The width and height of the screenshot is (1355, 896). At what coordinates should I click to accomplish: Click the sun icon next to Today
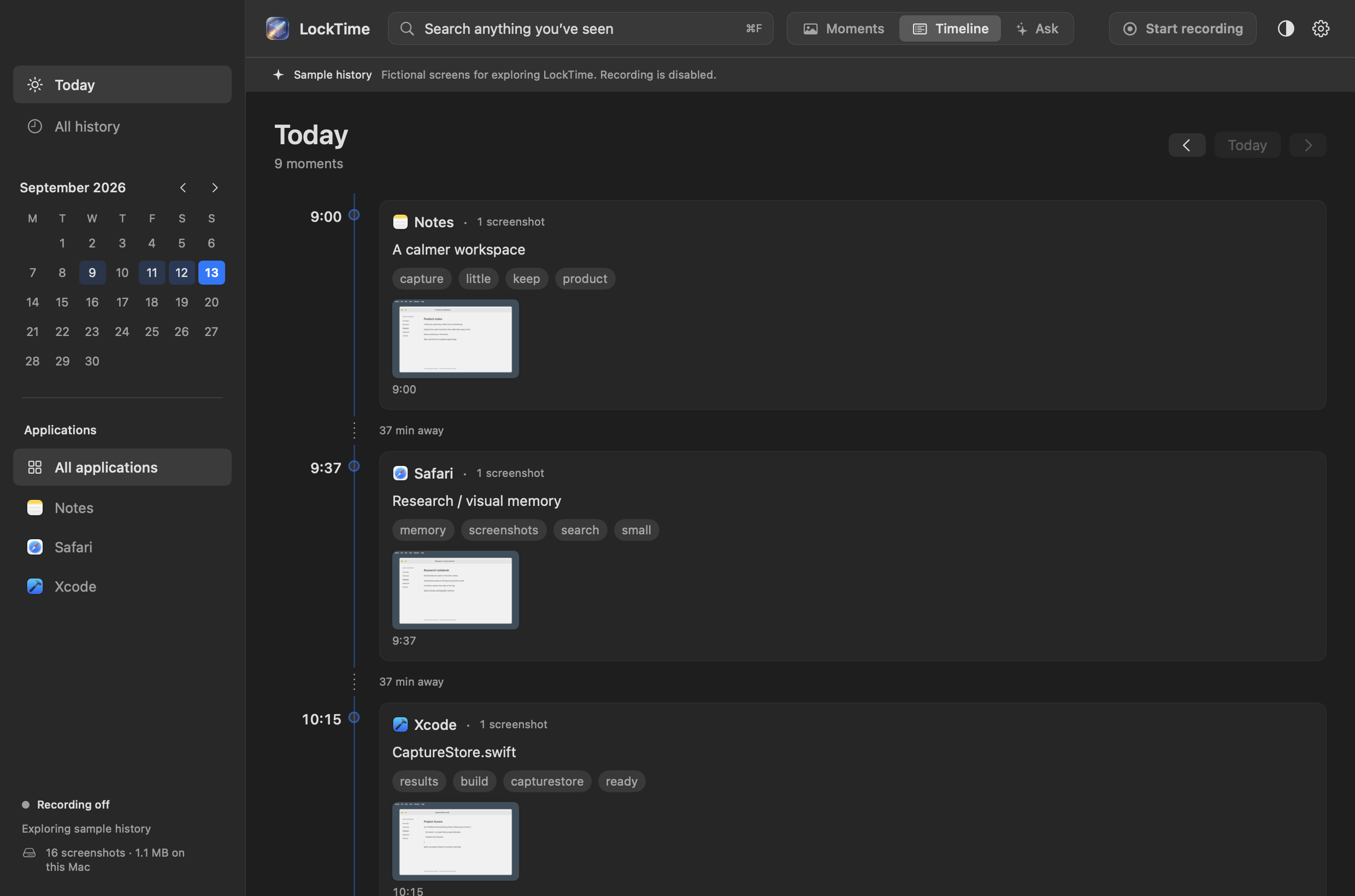pos(35,85)
